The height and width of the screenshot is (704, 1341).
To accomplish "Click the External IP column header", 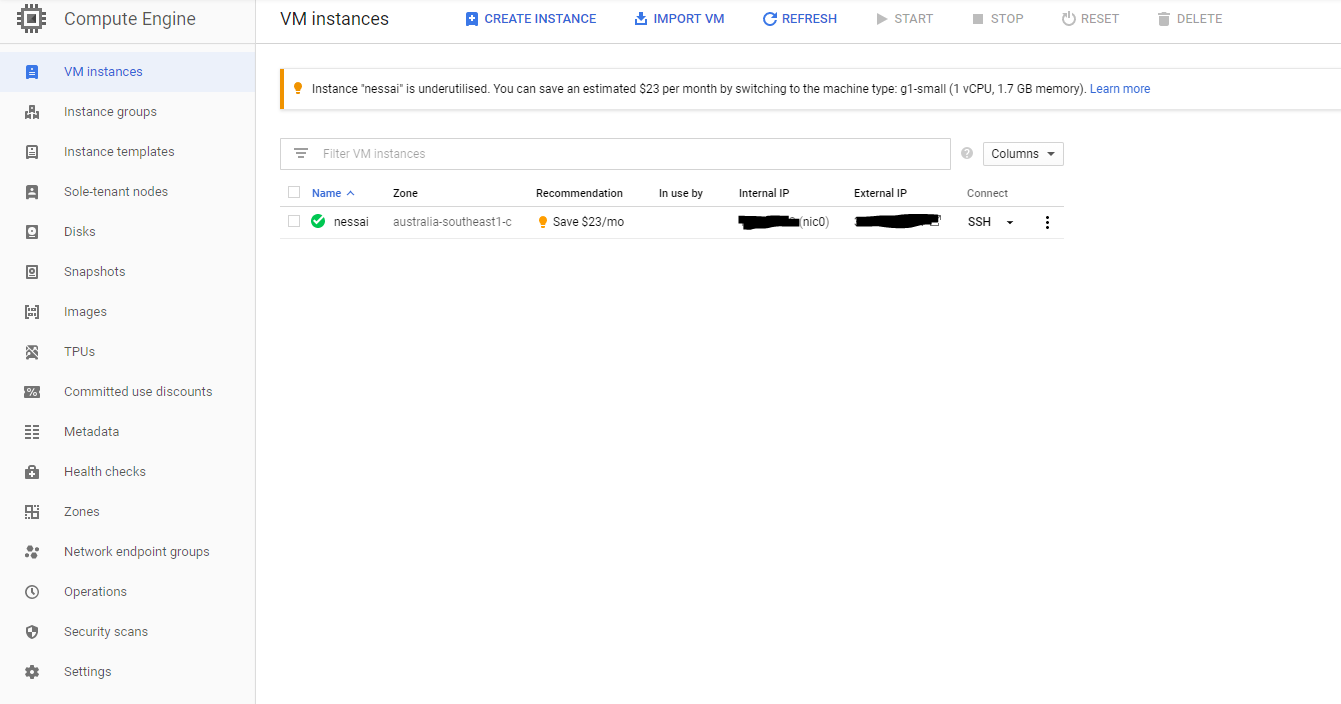I will [880, 193].
